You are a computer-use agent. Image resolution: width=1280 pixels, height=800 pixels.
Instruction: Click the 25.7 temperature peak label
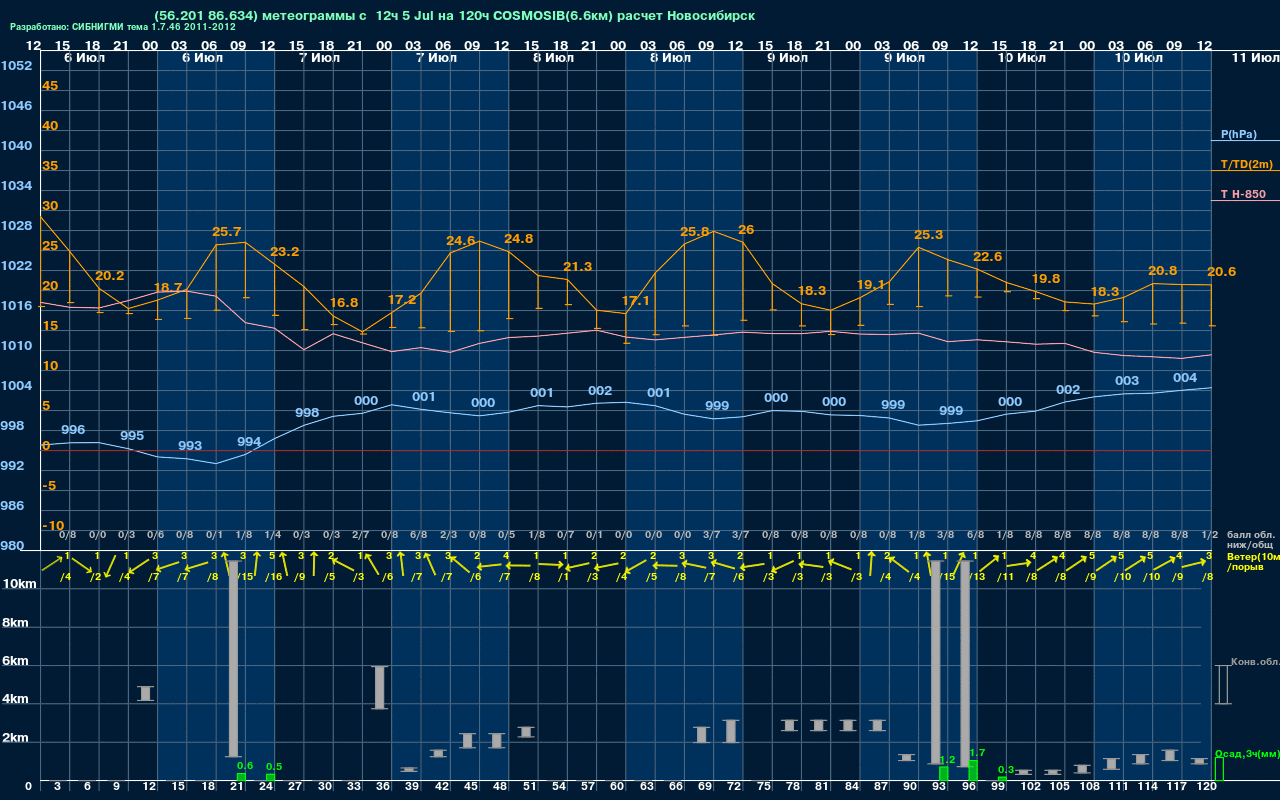pos(227,232)
